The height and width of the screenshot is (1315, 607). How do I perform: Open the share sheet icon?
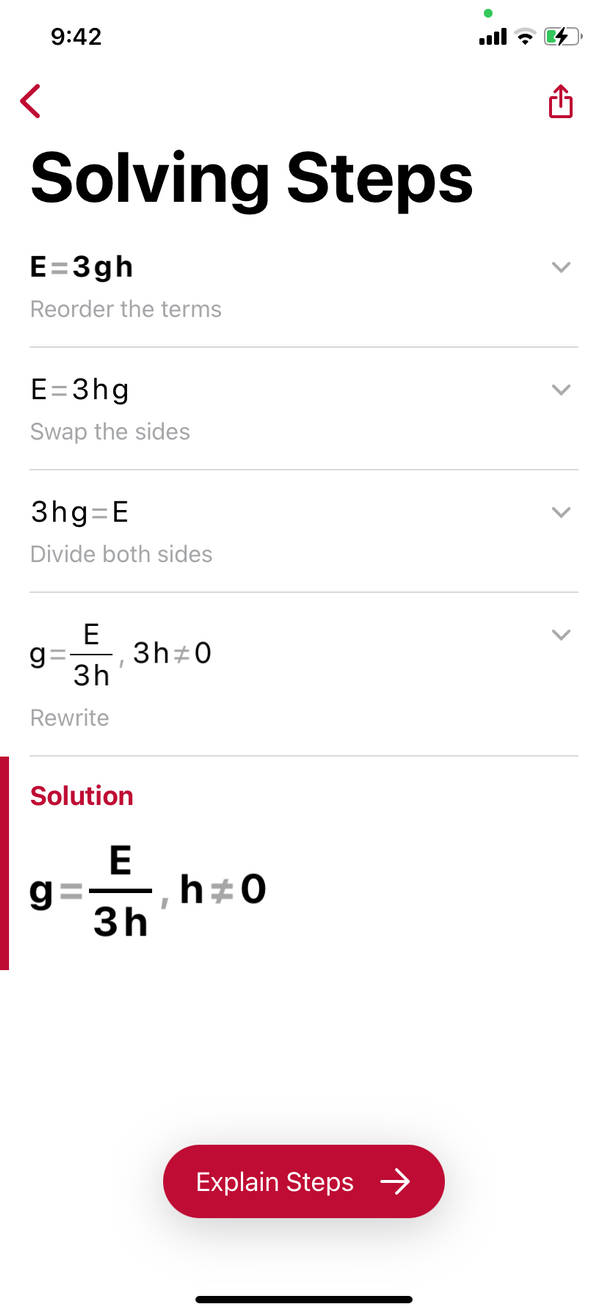560,101
